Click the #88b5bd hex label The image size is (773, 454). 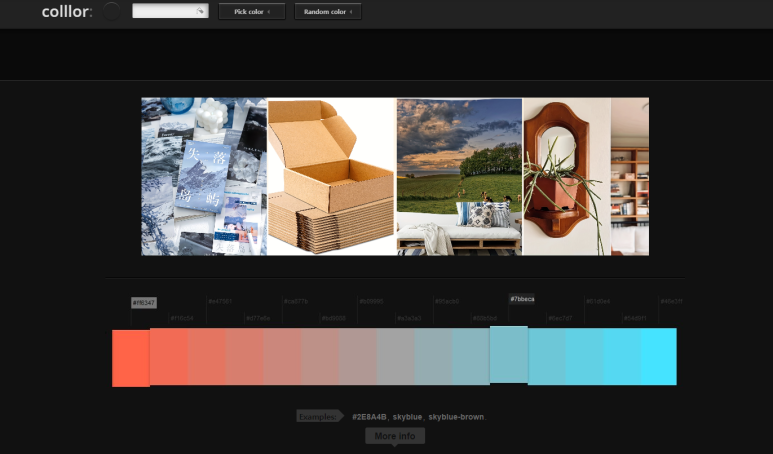click(x=485, y=318)
